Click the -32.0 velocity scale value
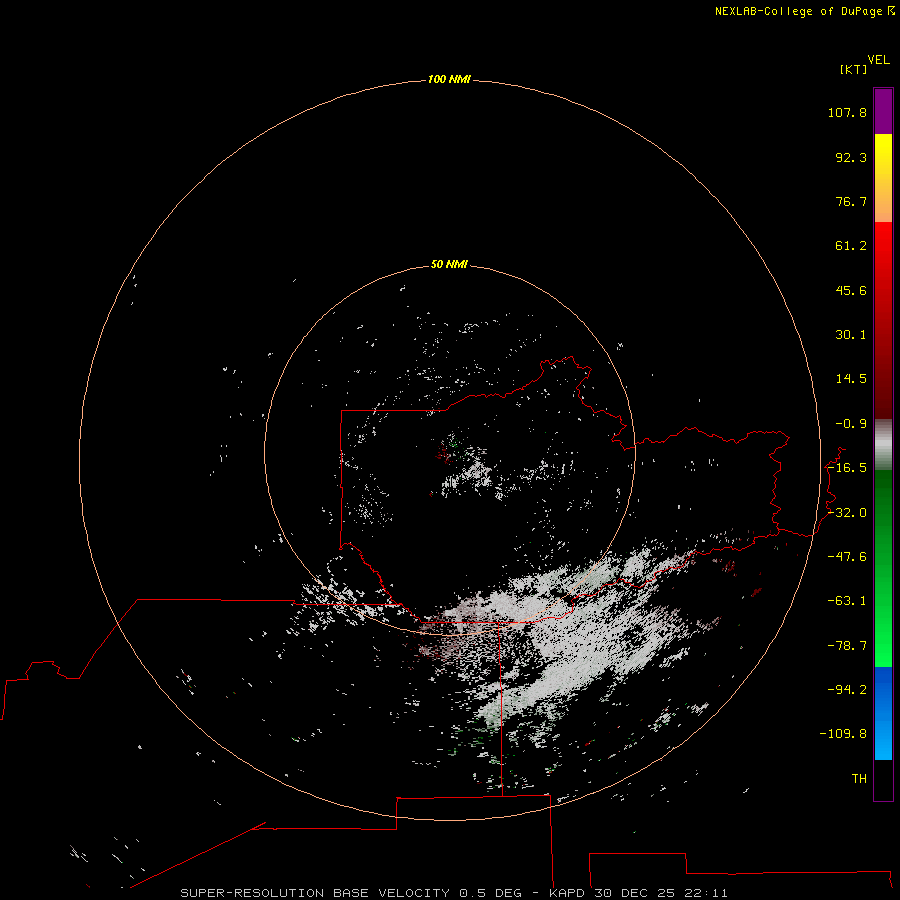This screenshot has width=900, height=900. [847, 513]
